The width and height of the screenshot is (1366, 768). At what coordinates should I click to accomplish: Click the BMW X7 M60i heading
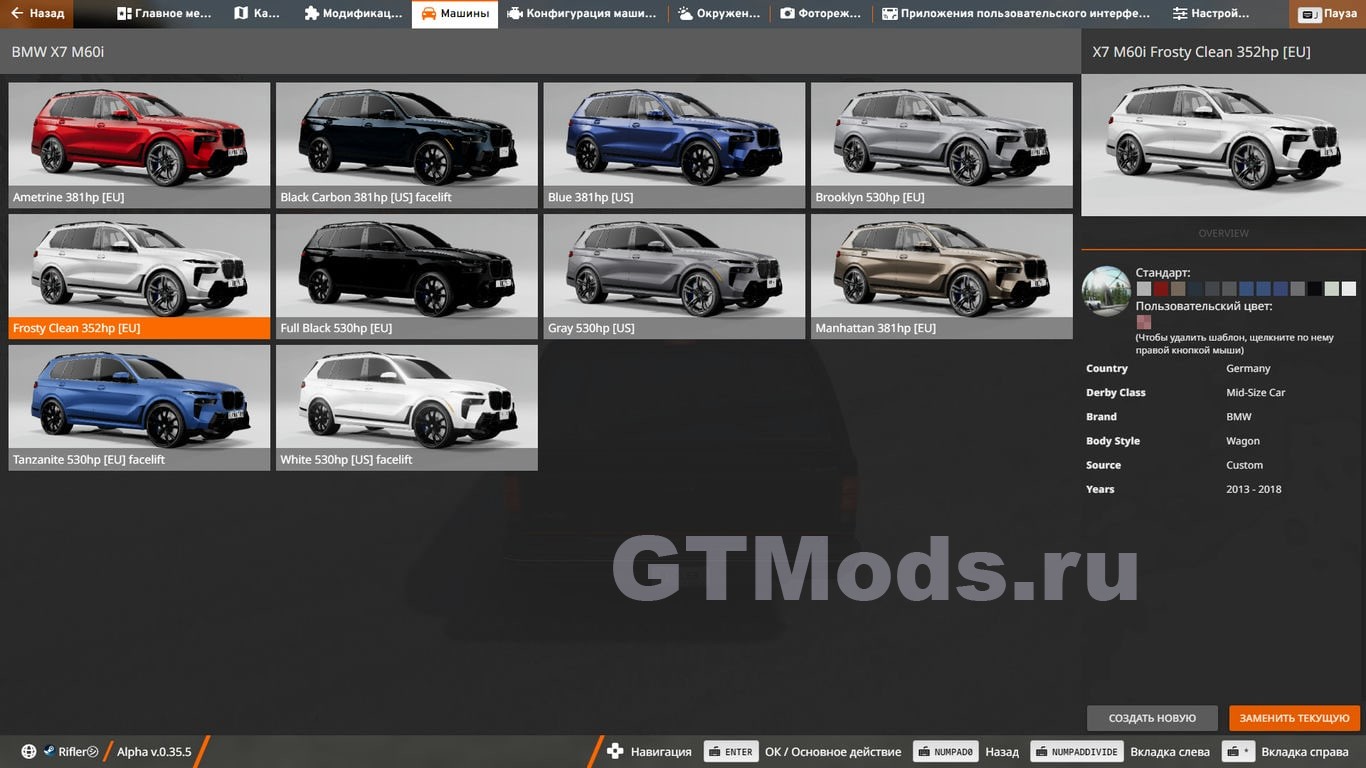(58, 51)
